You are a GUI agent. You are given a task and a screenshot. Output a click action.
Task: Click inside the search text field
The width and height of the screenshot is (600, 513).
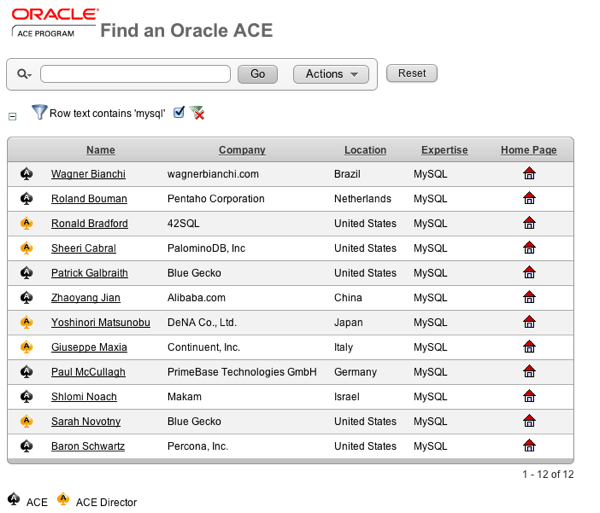(135, 74)
